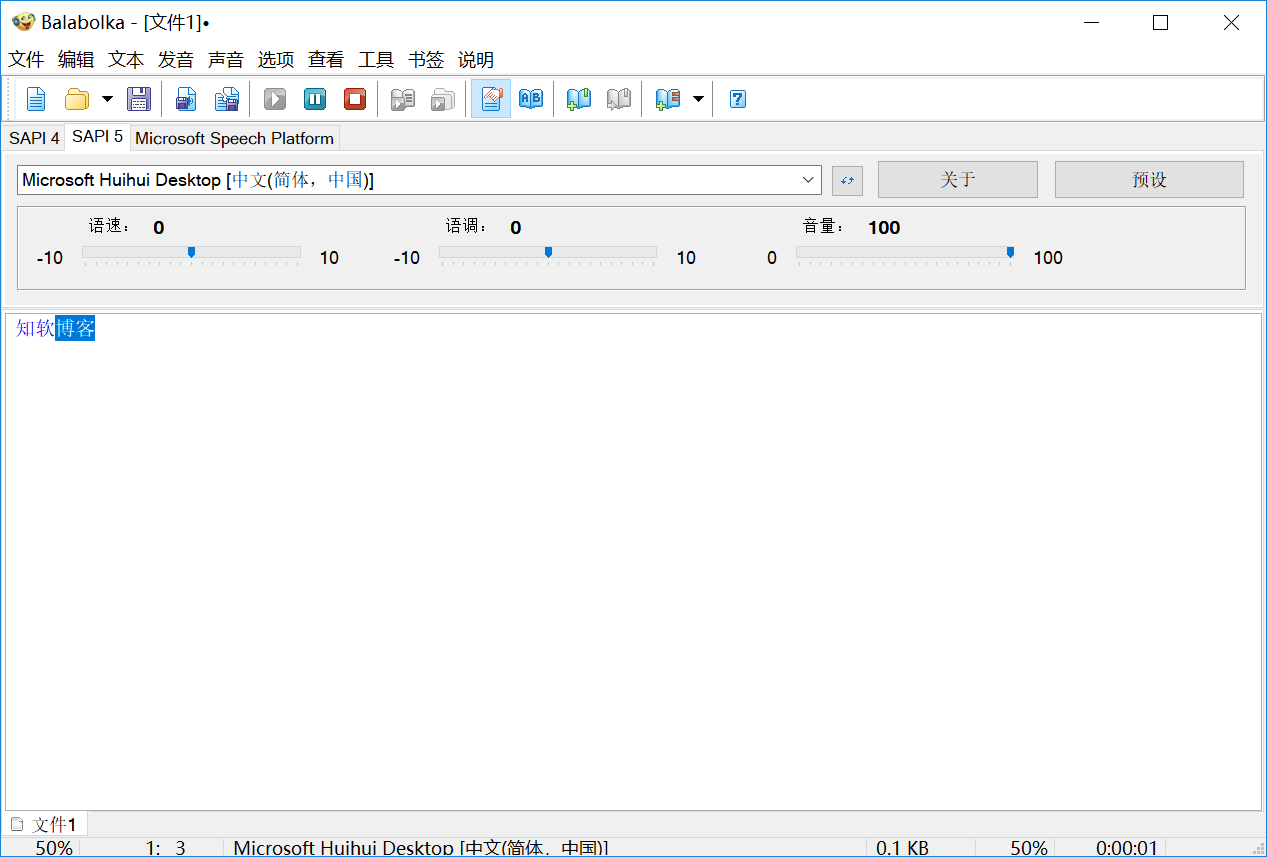Switch to the SAPI 4 tab
The width and height of the screenshot is (1267, 857).
click(34, 138)
